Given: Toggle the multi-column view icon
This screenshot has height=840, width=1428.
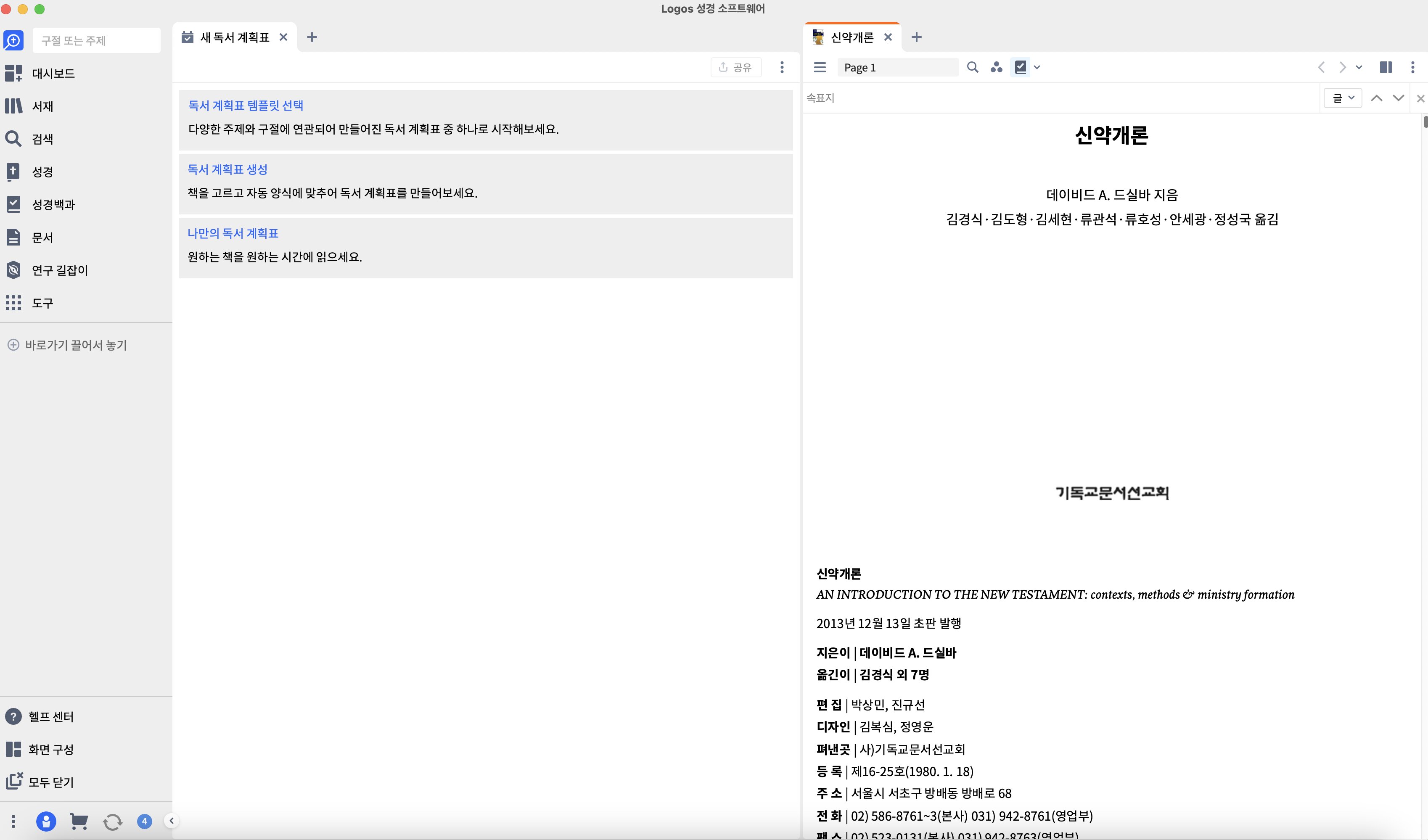Looking at the screenshot, I should point(1386,67).
